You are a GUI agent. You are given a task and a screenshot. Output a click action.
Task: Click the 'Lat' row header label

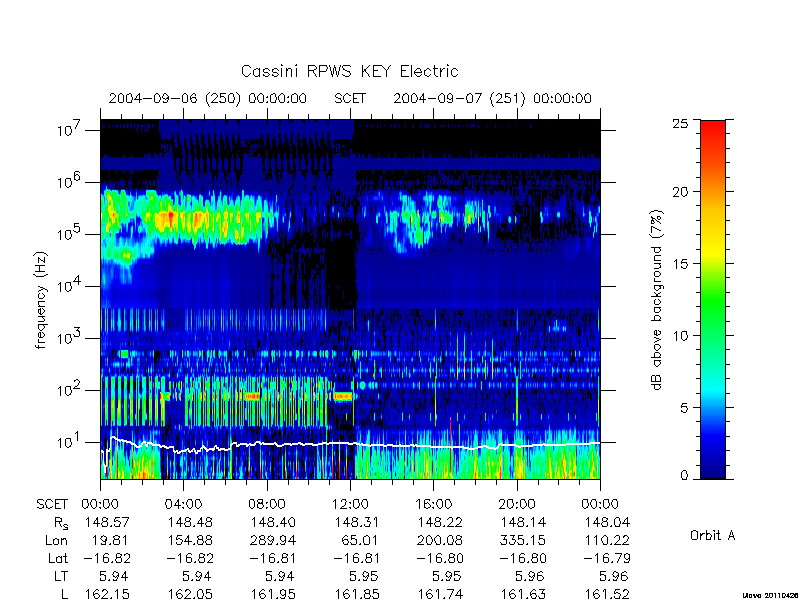(58, 558)
